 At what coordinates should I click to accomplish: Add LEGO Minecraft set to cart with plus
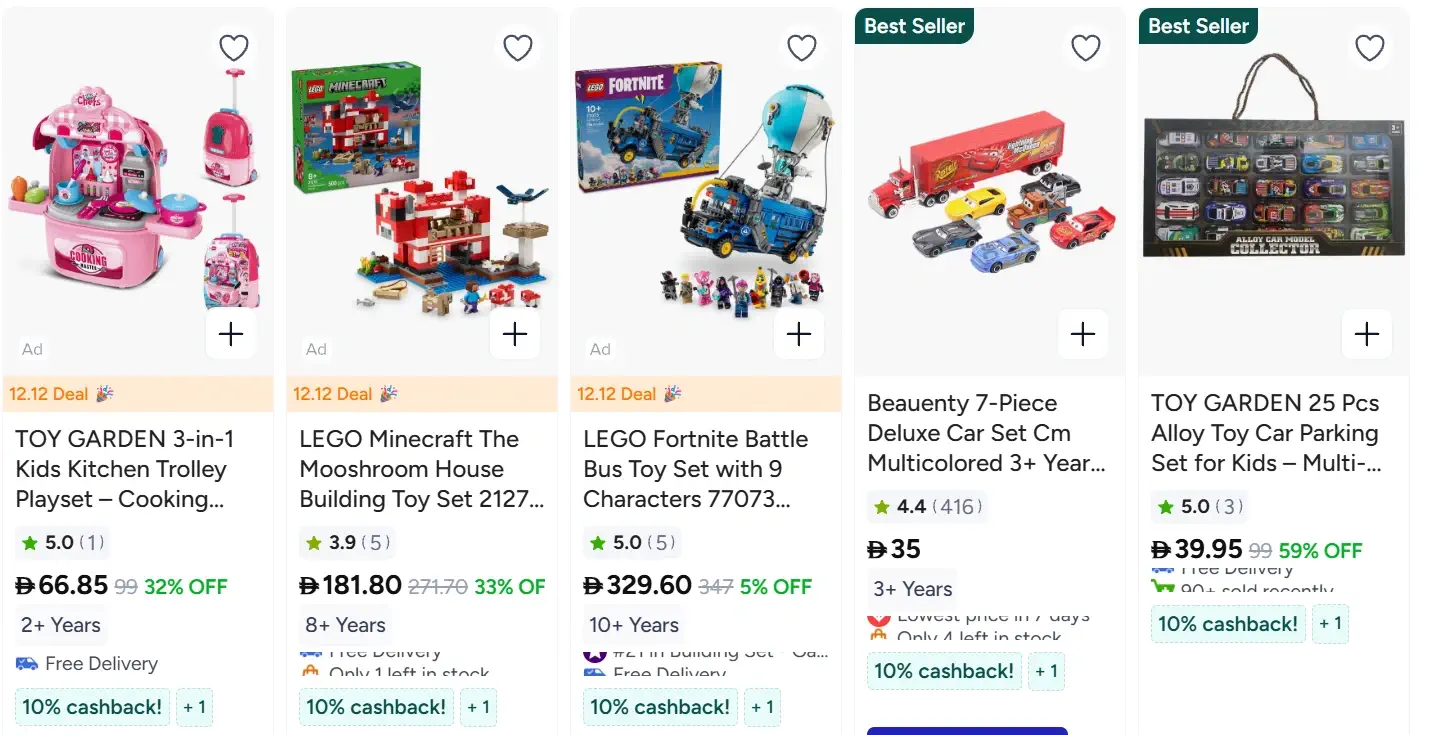[x=515, y=334]
